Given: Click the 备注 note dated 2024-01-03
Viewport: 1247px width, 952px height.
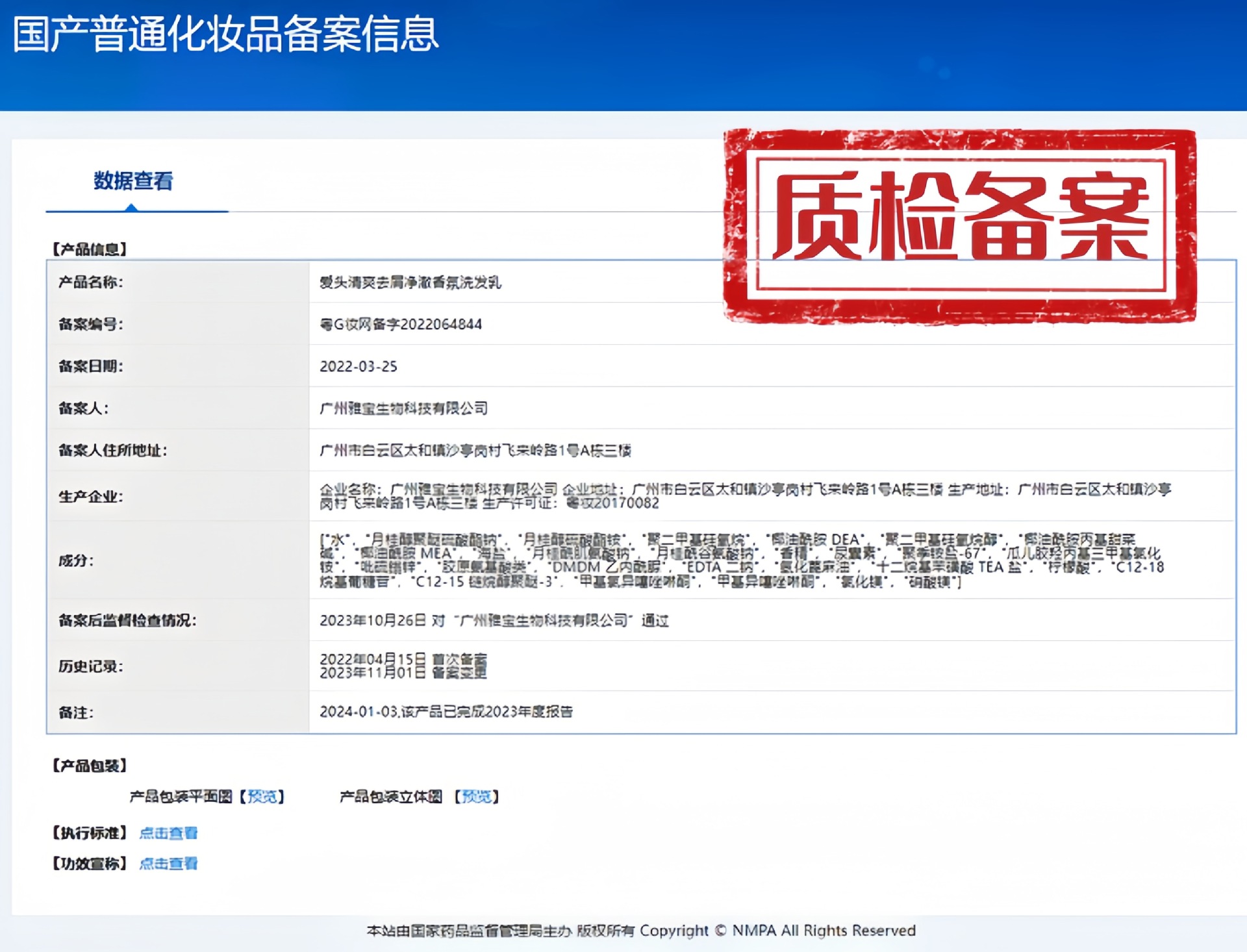Looking at the screenshot, I should [x=446, y=711].
